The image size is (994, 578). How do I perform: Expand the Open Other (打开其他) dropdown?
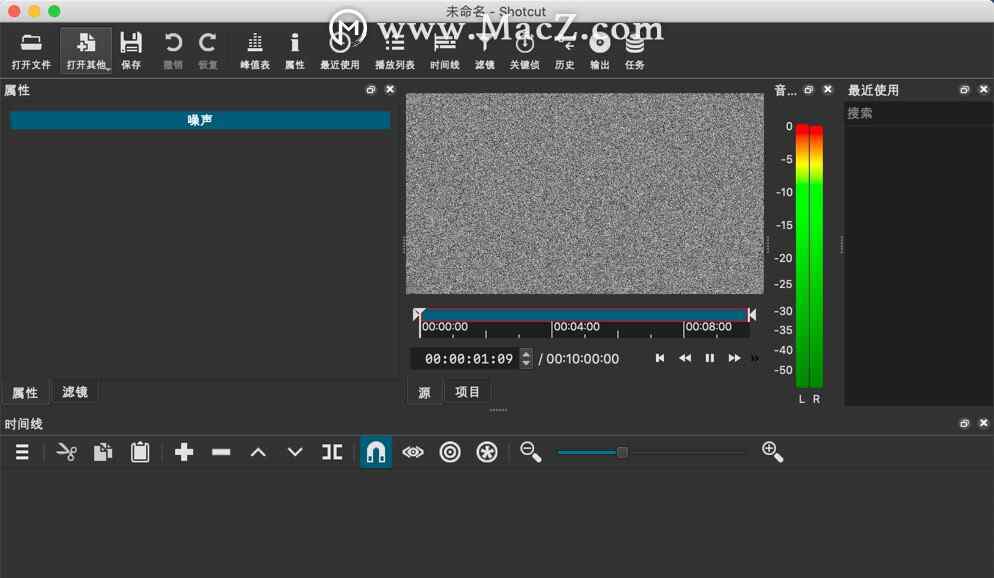click(87, 50)
